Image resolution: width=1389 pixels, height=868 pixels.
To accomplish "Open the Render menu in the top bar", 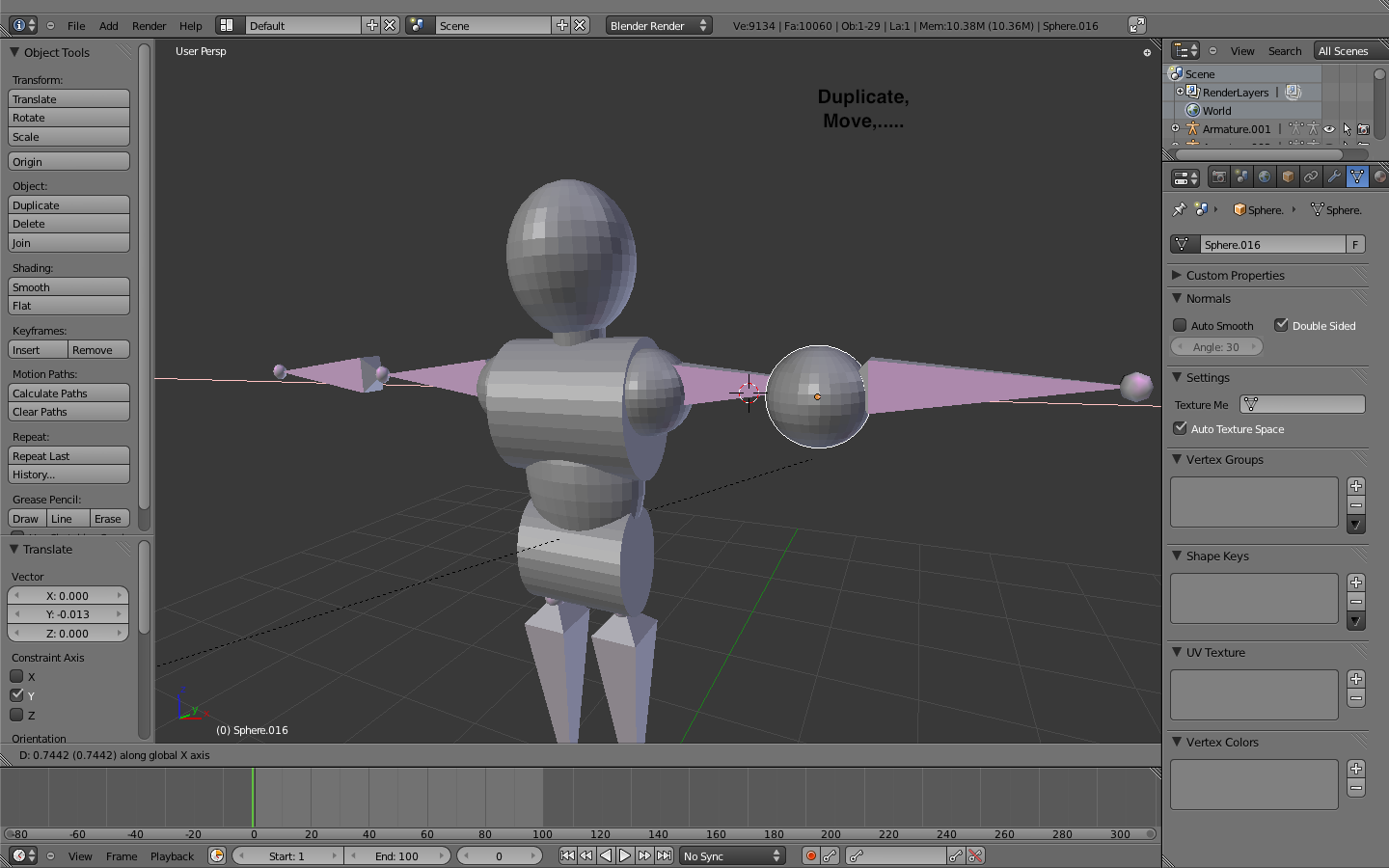I will (x=149, y=26).
